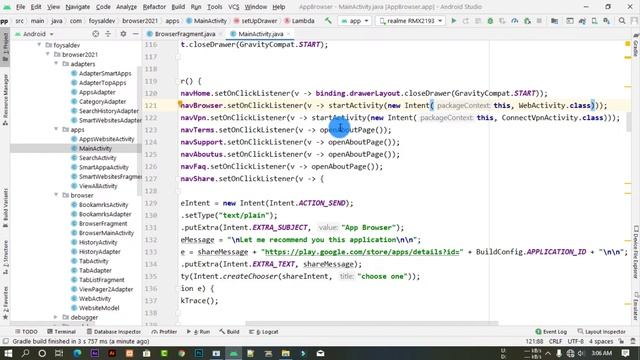Open the Structure side panel
This screenshot has width=640, height=360.
[x=5, y=256]
